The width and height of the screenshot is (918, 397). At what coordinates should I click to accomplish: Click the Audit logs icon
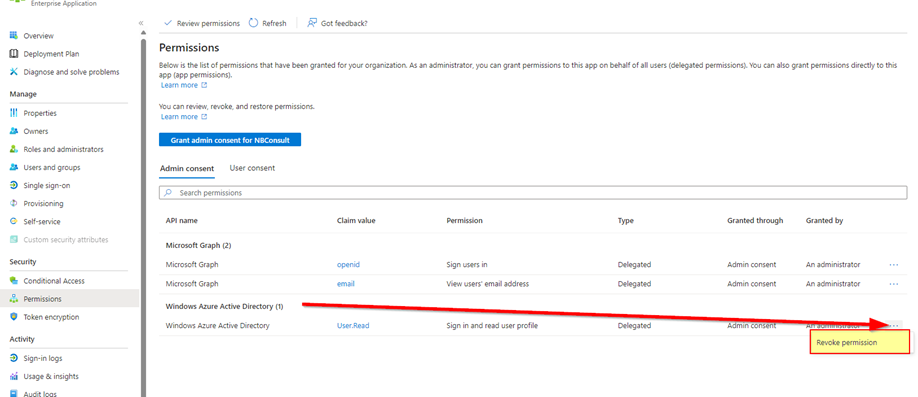14,393
